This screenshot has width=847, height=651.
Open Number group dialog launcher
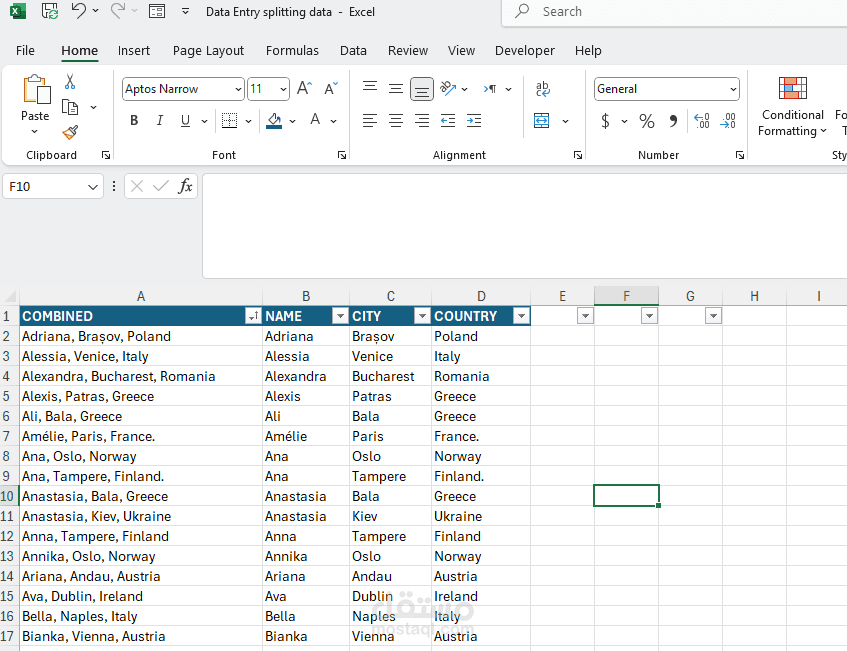click(740, 156)
